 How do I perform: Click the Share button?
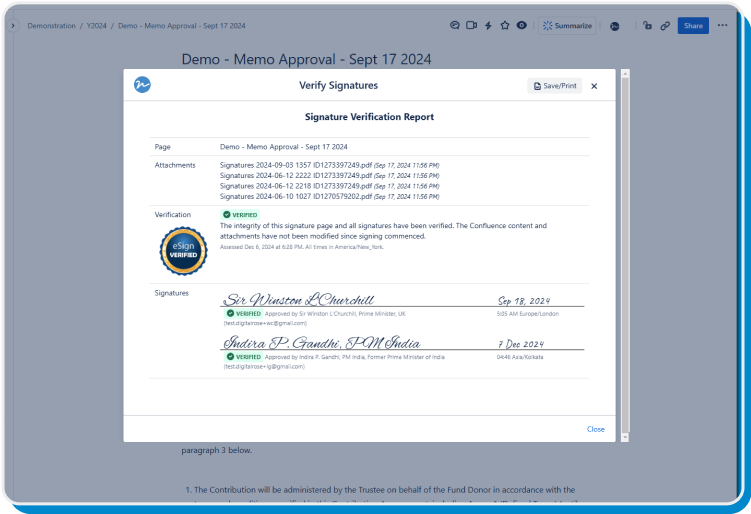[x=693, y=26]
